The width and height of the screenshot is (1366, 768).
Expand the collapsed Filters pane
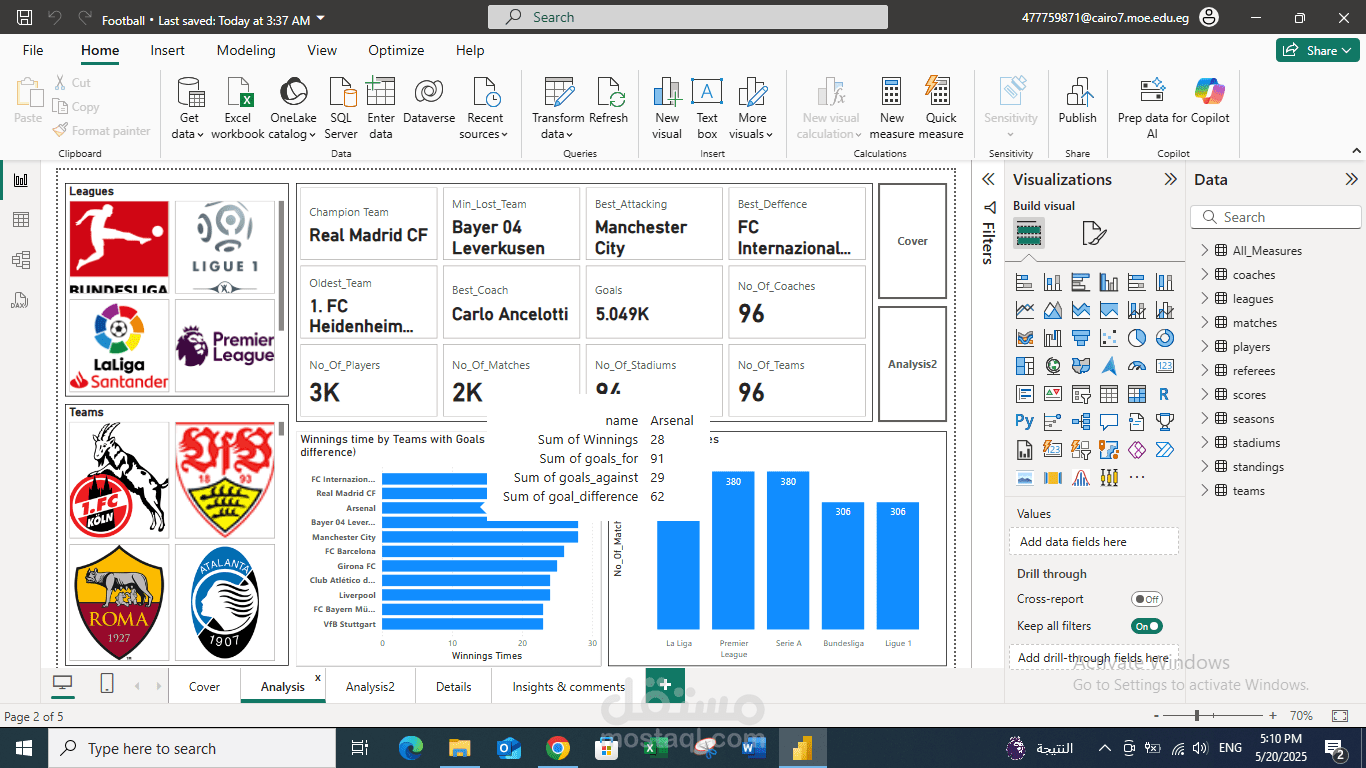click(x=989, y=179)
